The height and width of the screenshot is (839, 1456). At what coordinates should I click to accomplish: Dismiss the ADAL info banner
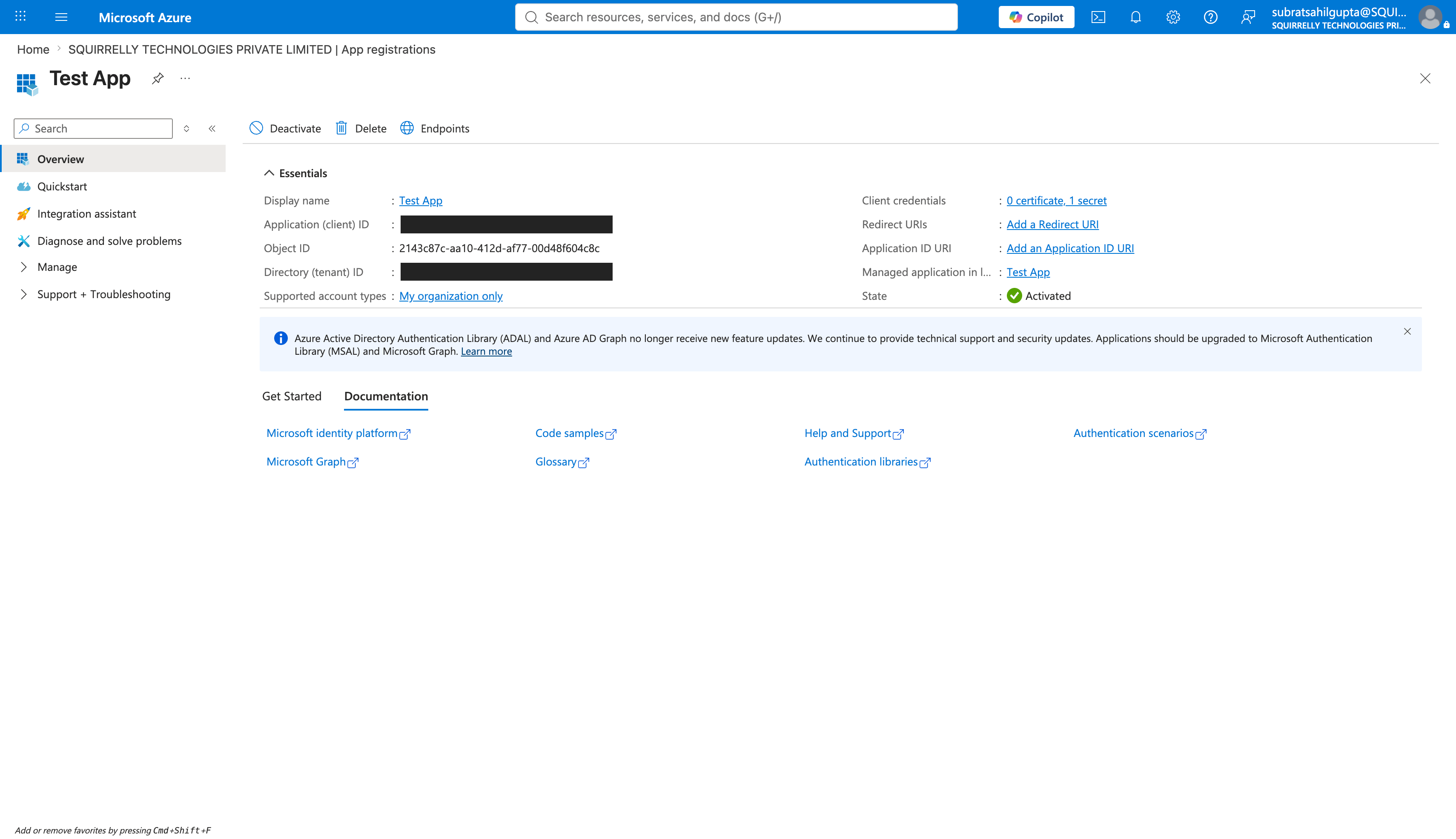pyautogui.click(x=1407, y=331)
